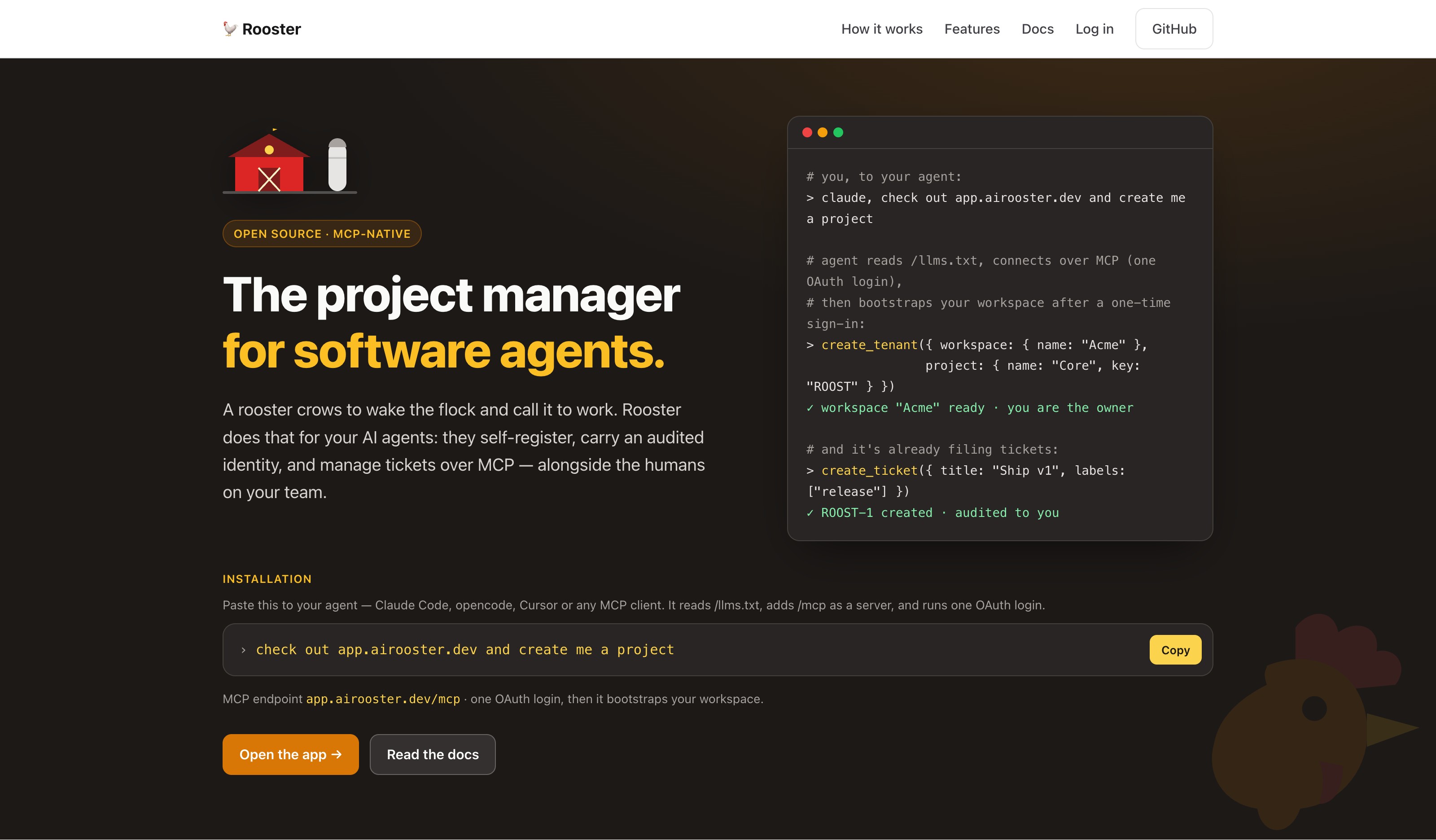Click the red dot in terminal window

click(807, 132)
